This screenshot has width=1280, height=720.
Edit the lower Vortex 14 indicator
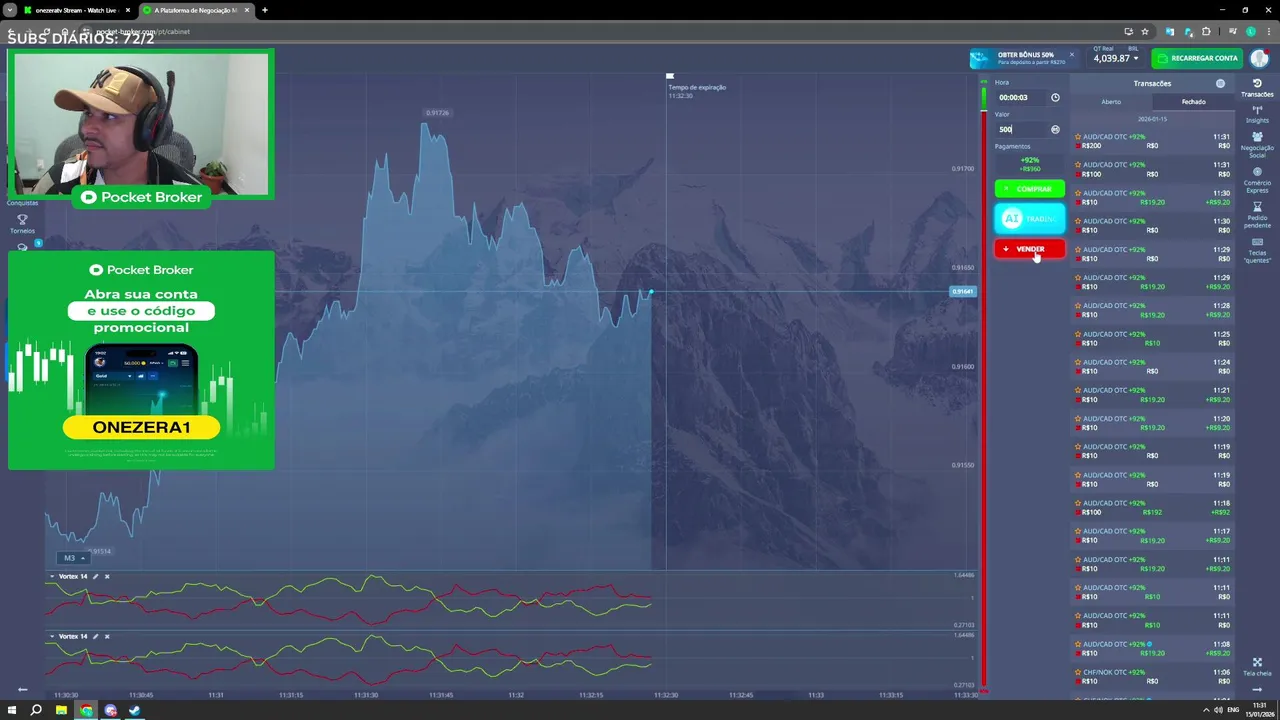pyautogui.click(x=95, y=636)
